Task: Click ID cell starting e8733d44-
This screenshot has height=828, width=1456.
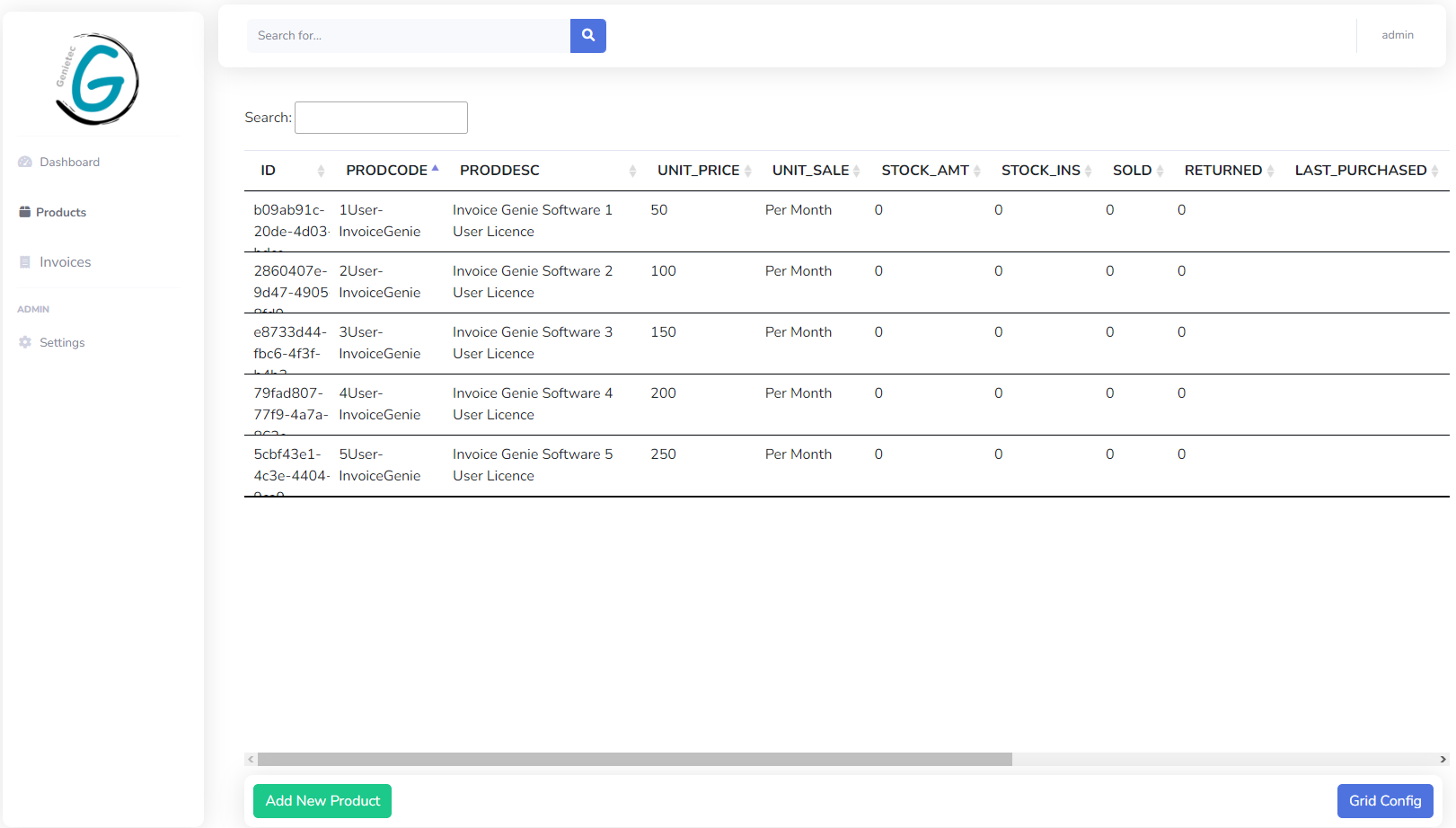Action: point(290,343)
